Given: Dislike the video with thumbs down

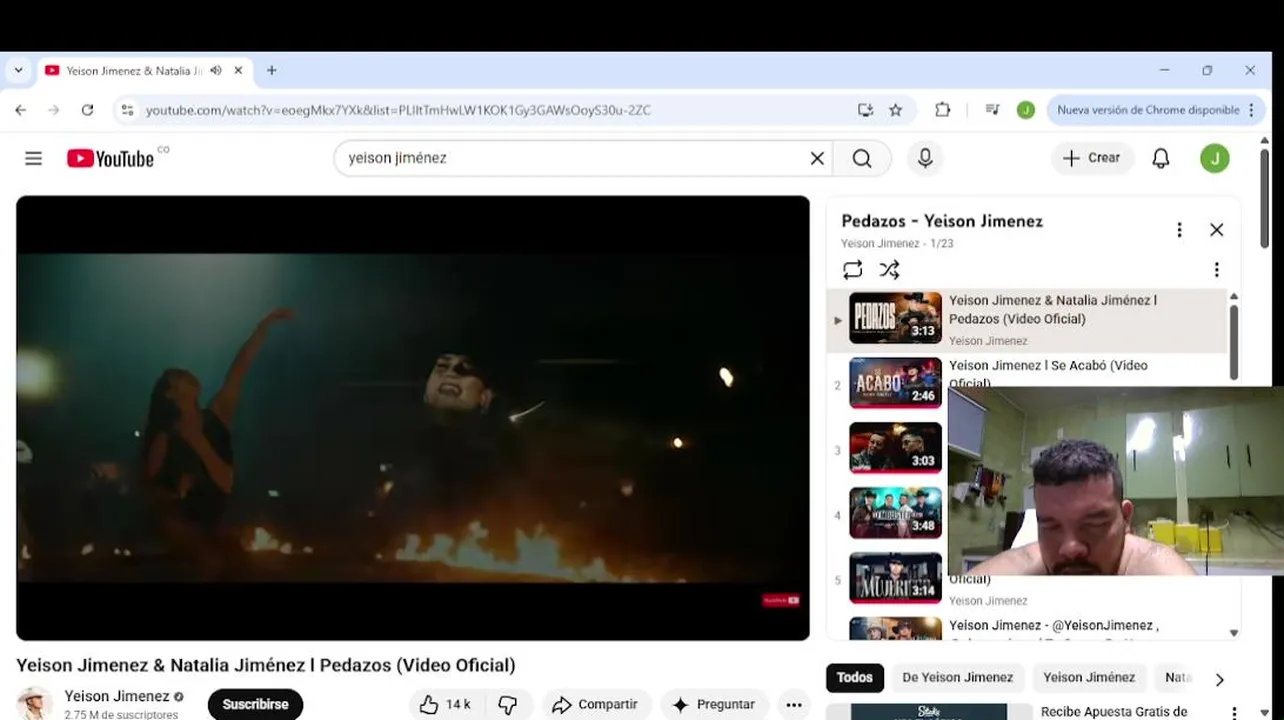Looking at the screenshot, I should pyautogui.click(x=508, y=705).
